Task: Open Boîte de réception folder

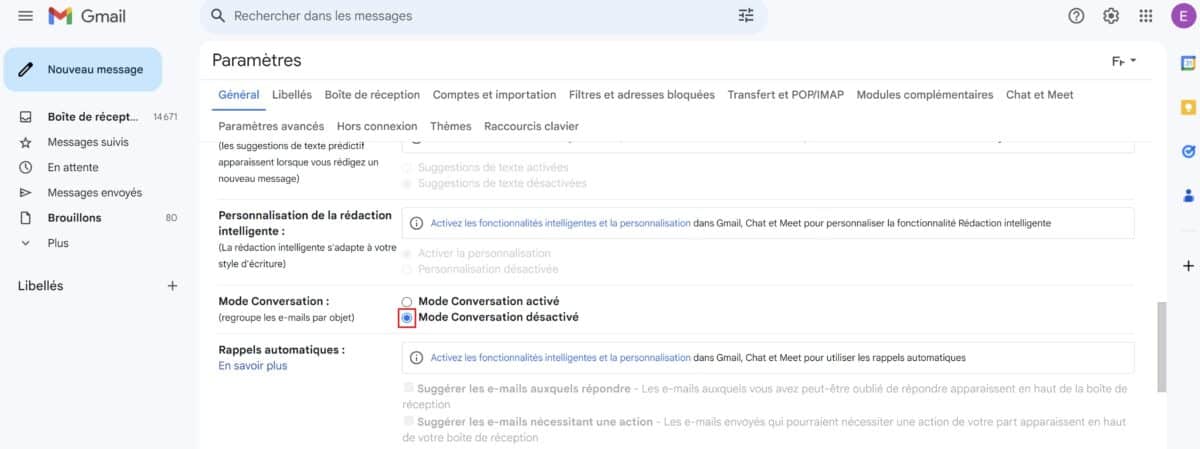Action: pyautogui.click(x=95, y=117)
